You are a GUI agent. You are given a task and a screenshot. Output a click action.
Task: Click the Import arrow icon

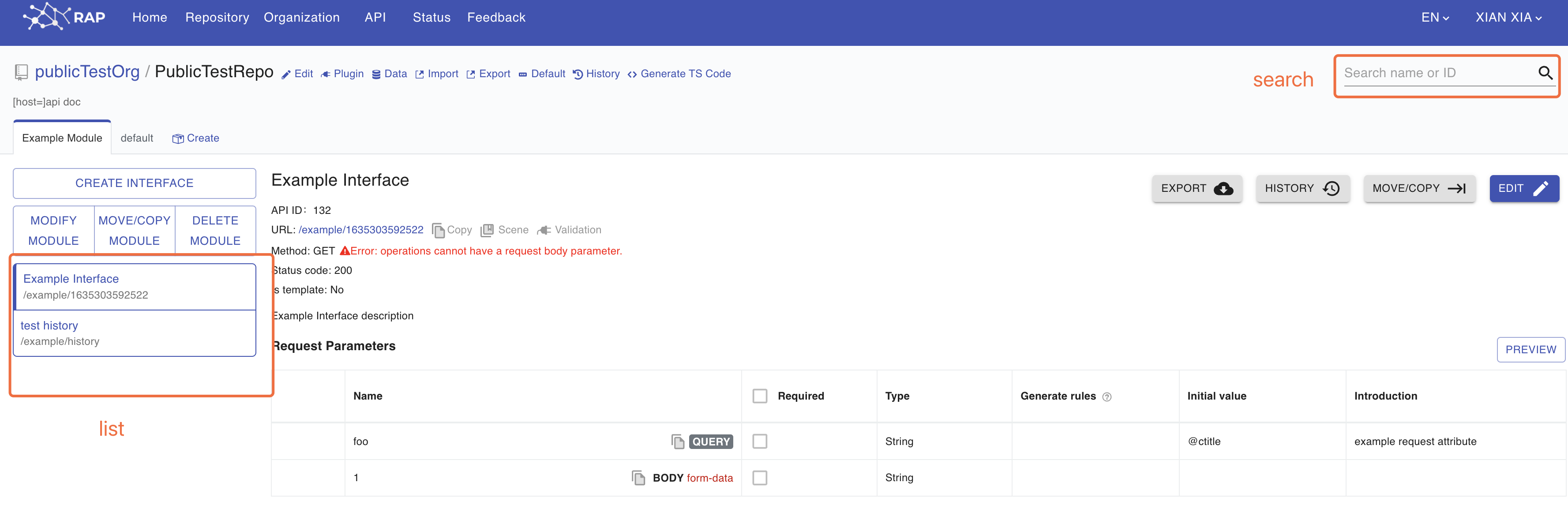(x=420, y=74)
